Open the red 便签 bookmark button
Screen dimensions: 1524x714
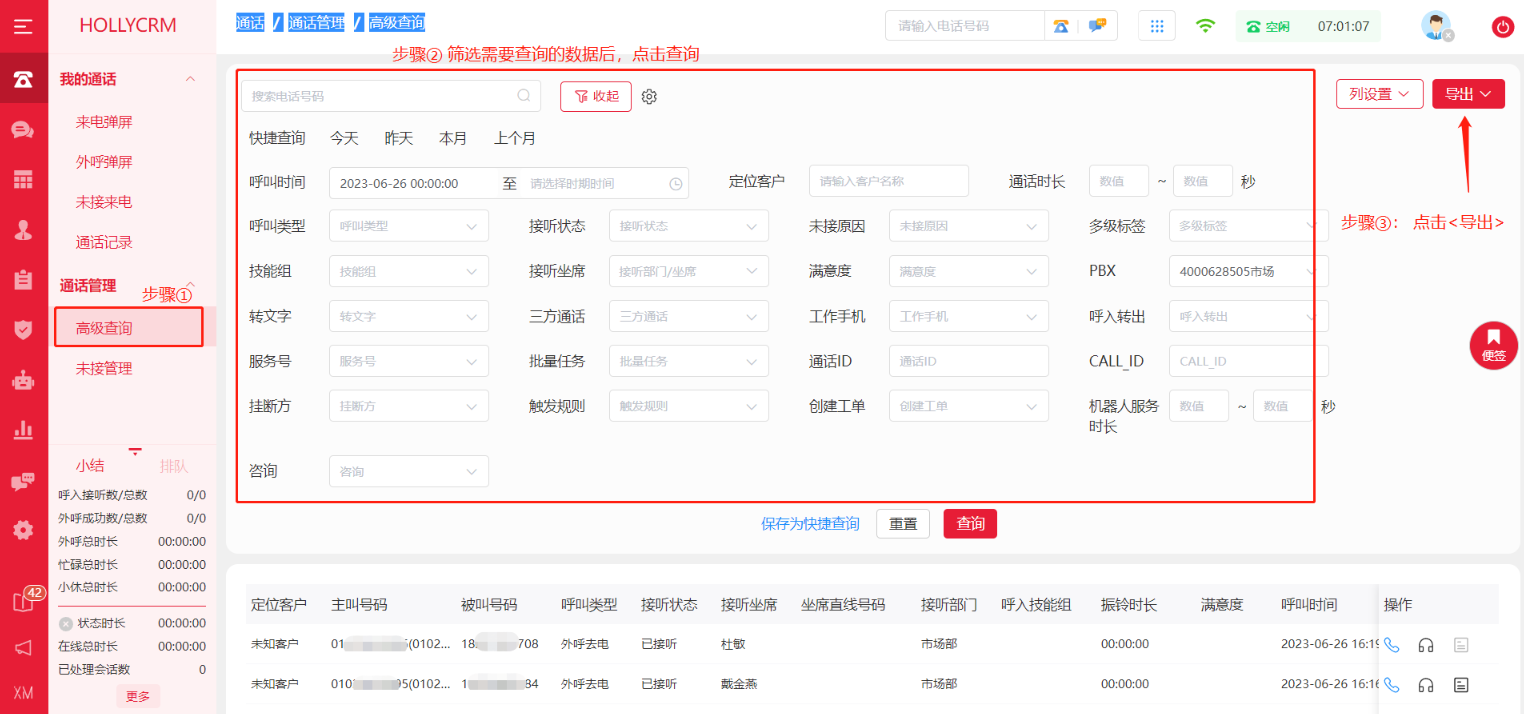pyautogui.click(x=1493, y=345)
